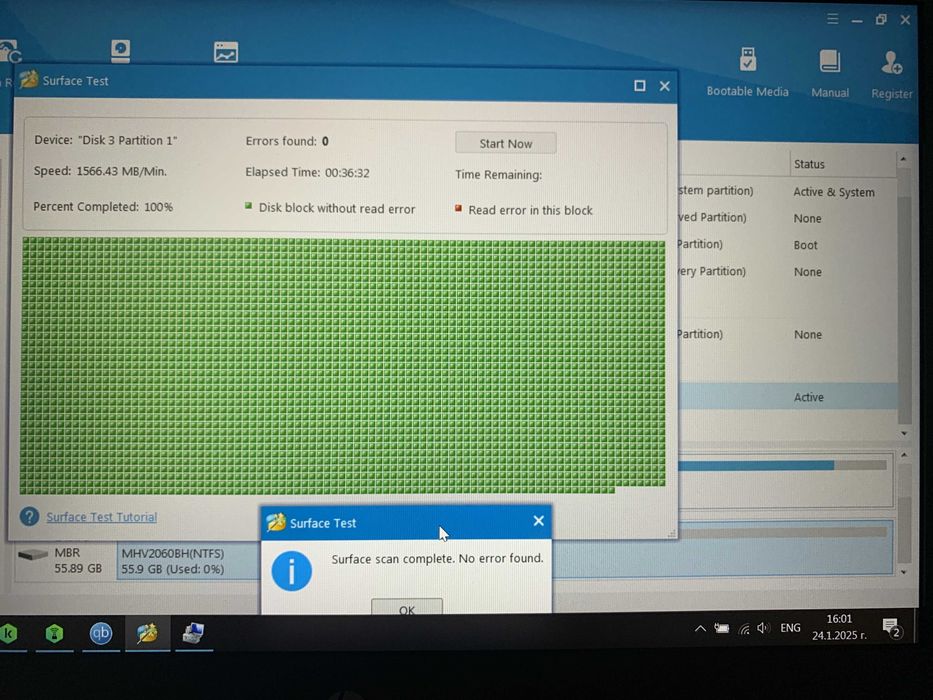Click disk map scroll down arrow
Viewport: 933px width, 700px height.
pyautogui.click(x=904, y=572)
